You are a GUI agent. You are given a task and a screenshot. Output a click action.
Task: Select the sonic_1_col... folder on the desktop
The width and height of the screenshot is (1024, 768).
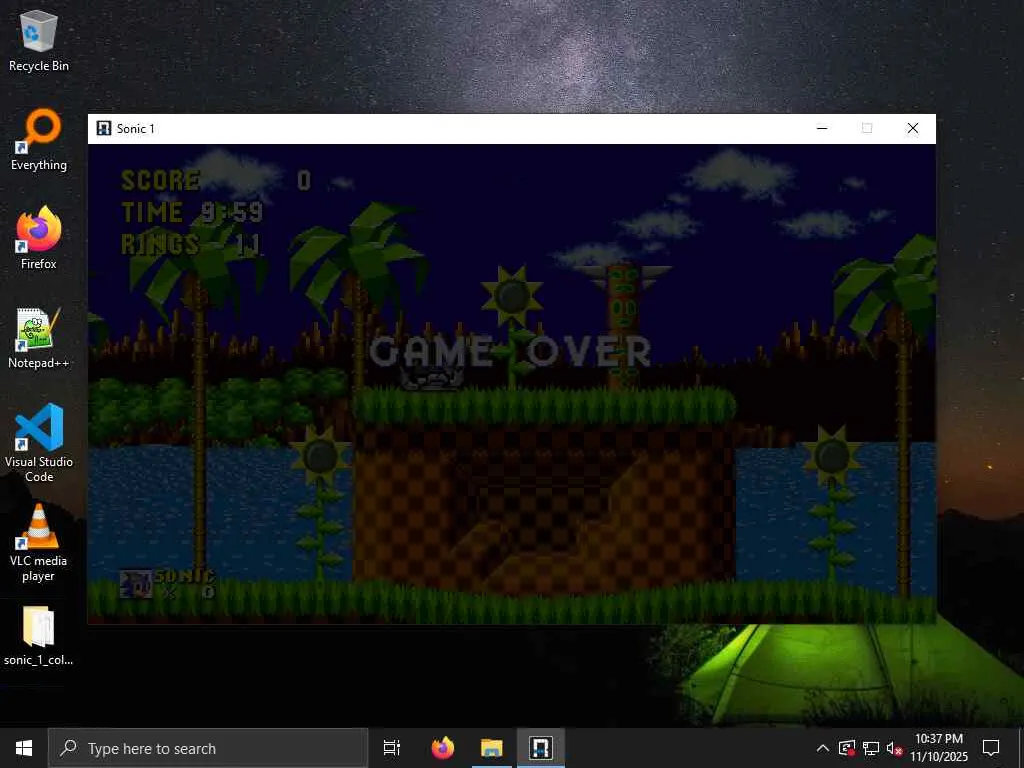(x=39, y=637)
